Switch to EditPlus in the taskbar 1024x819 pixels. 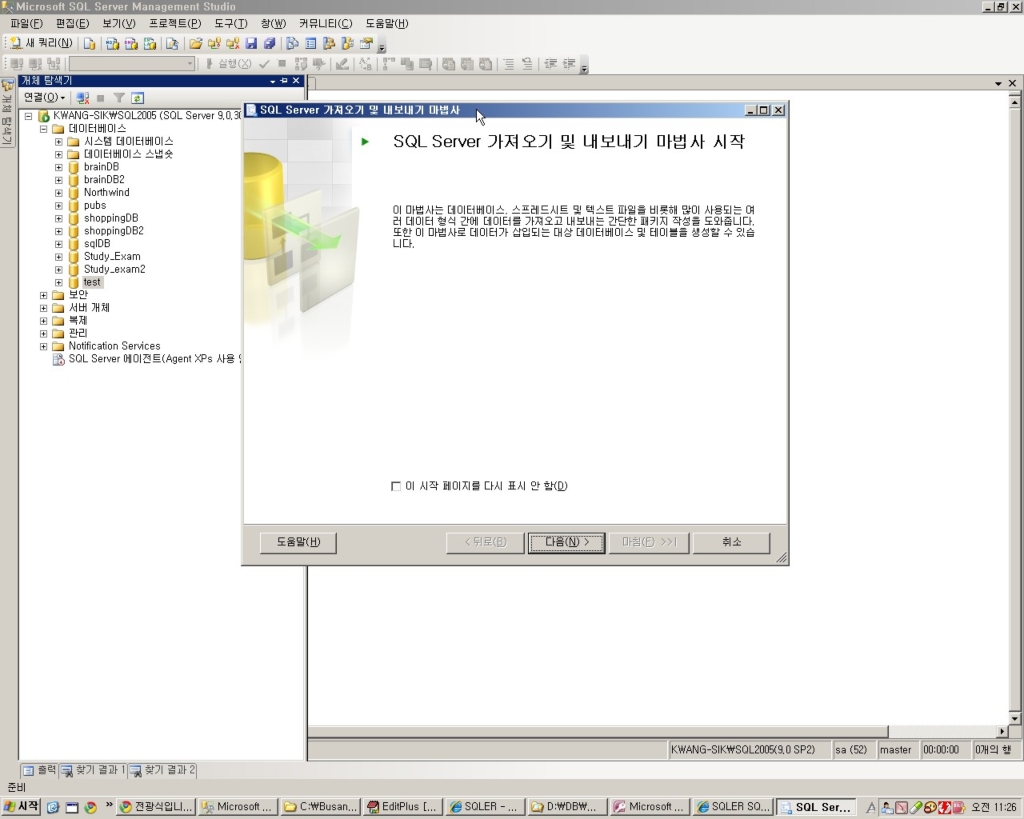402,807
